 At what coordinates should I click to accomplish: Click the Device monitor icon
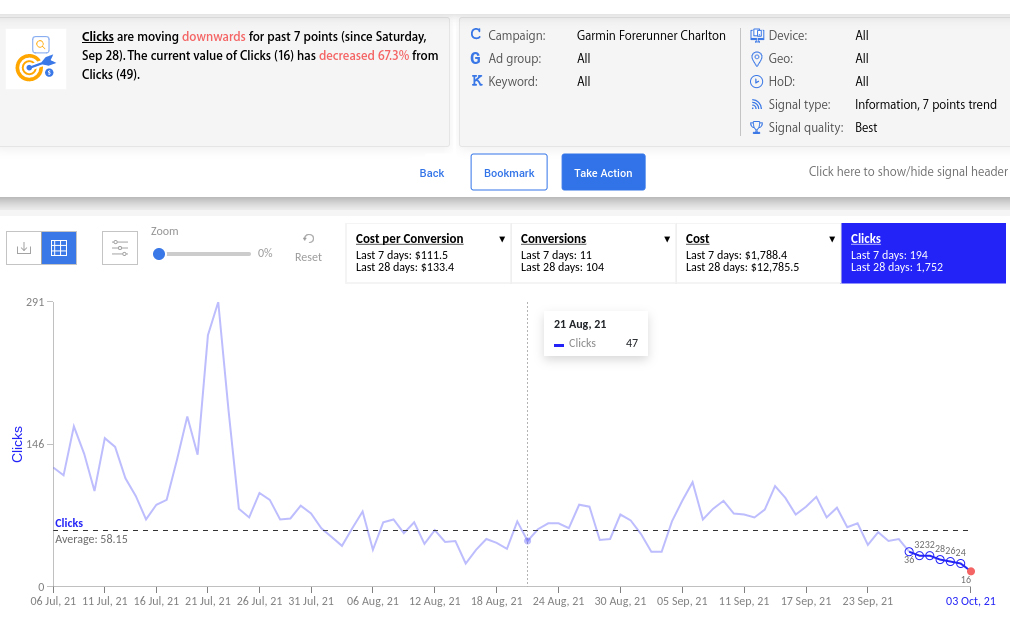pyautogui.click(x=757, y=35)
